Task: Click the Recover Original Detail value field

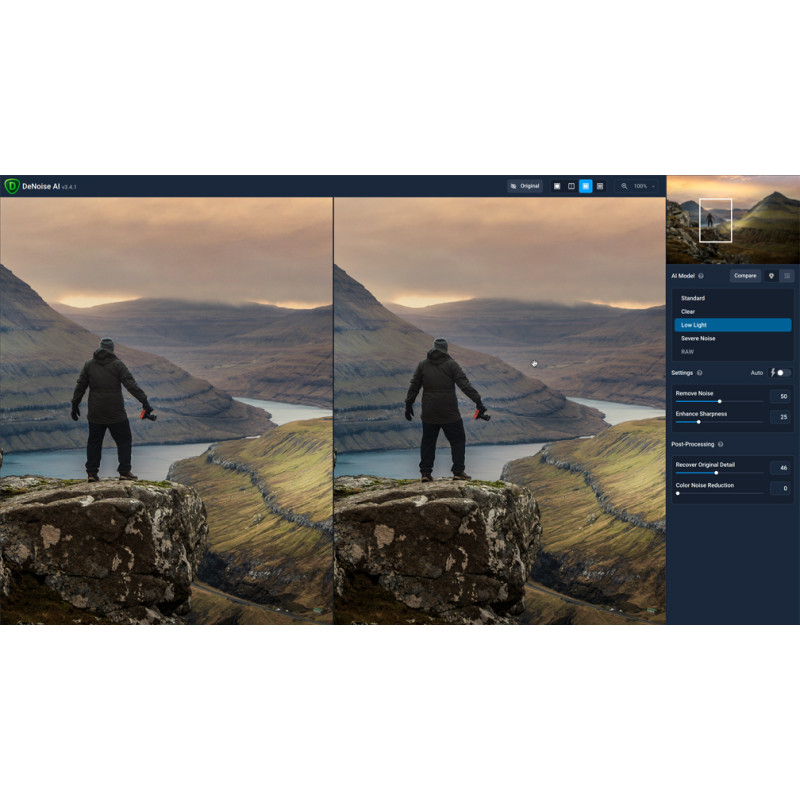Action: point(780,467)
